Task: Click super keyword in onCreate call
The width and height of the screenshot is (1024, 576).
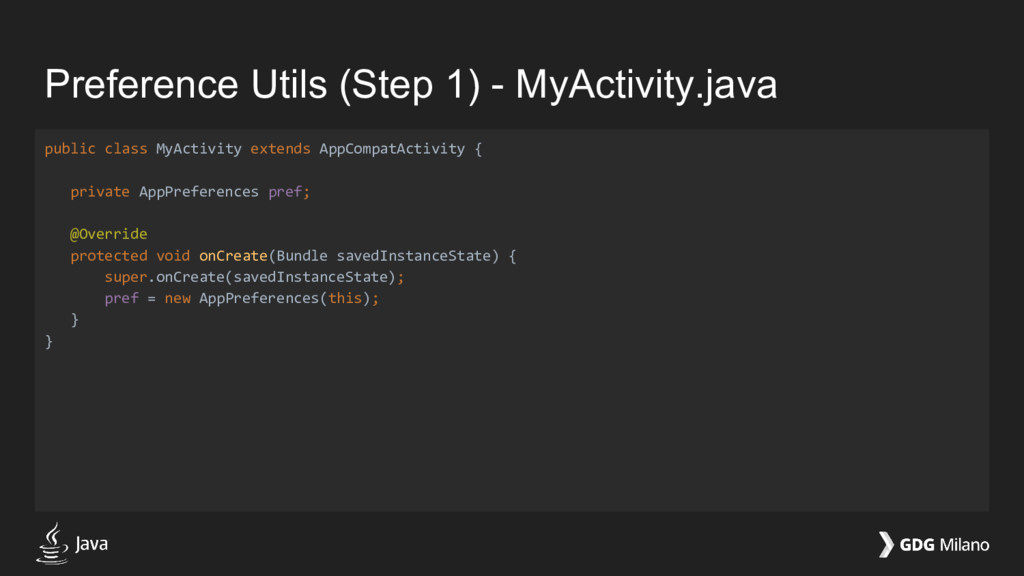Action: (x=125, y=278)
